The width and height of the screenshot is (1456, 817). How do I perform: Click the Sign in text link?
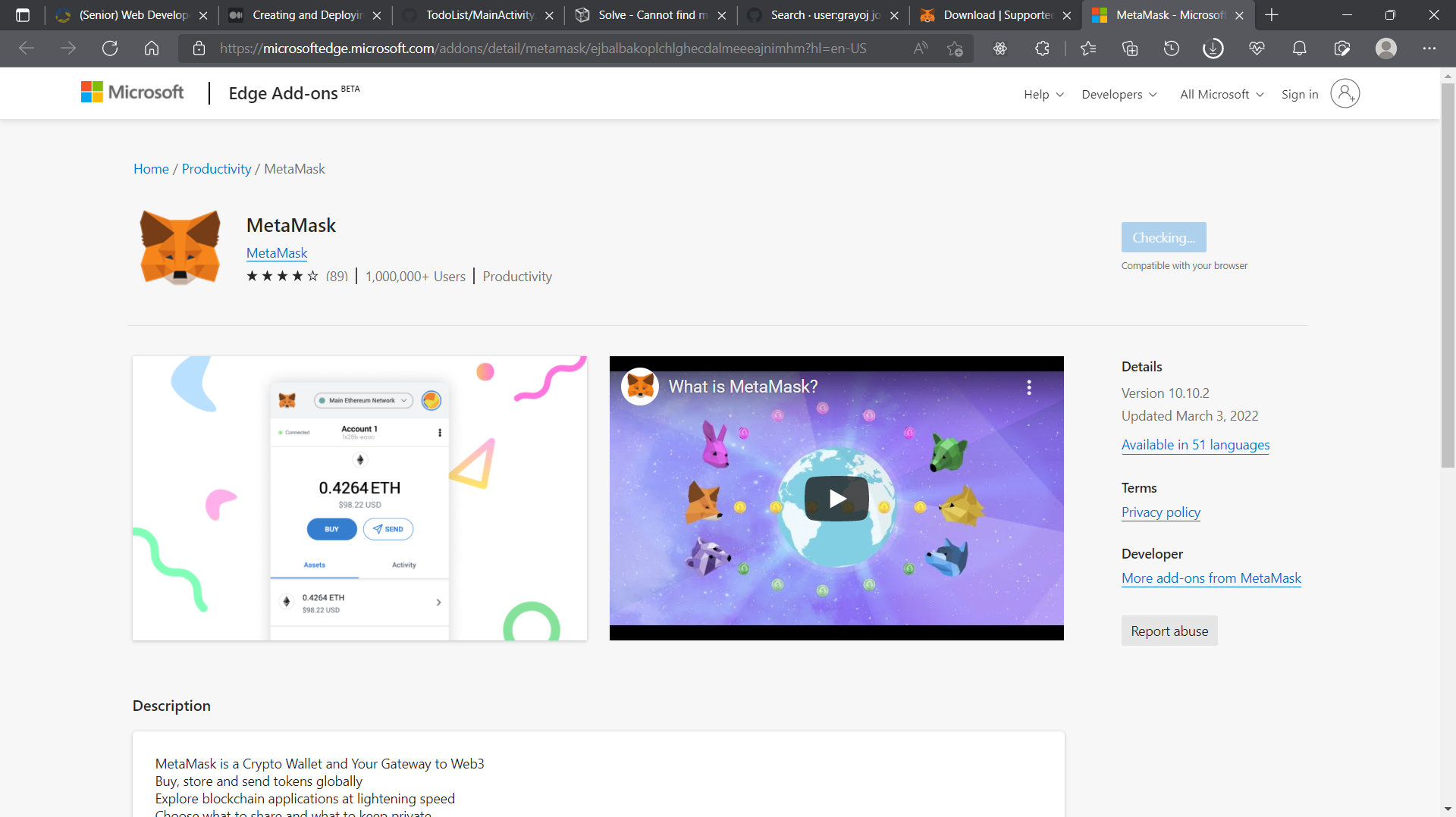(1300, 94)
